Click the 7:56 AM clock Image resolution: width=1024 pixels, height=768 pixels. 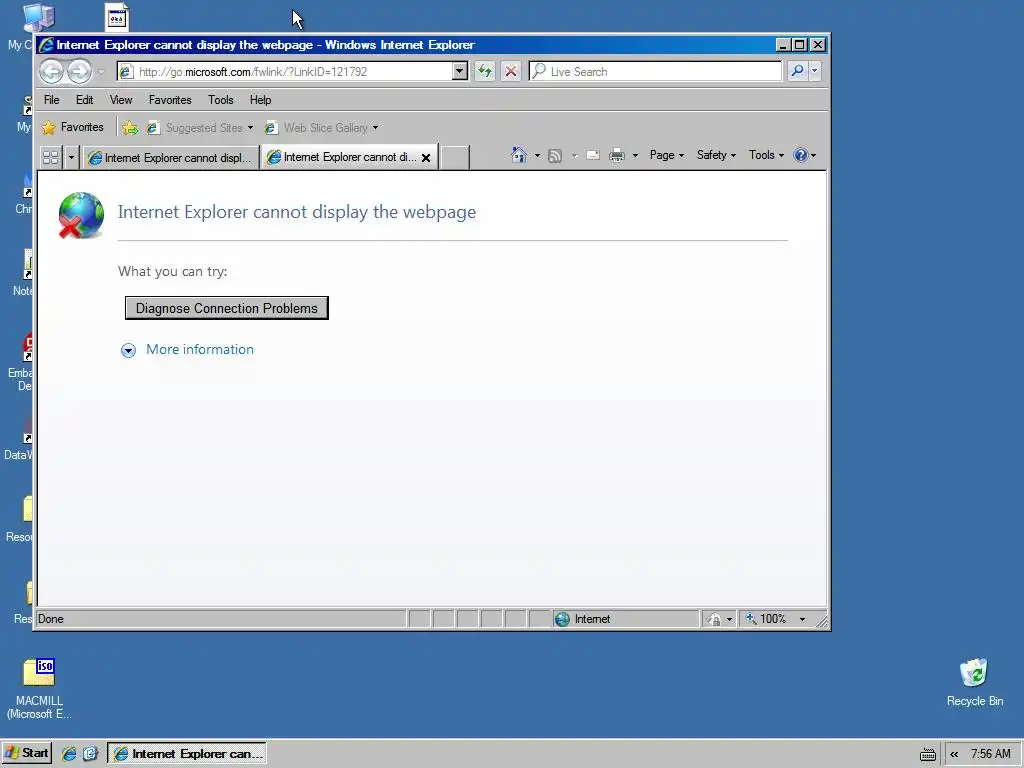point(991,754)
